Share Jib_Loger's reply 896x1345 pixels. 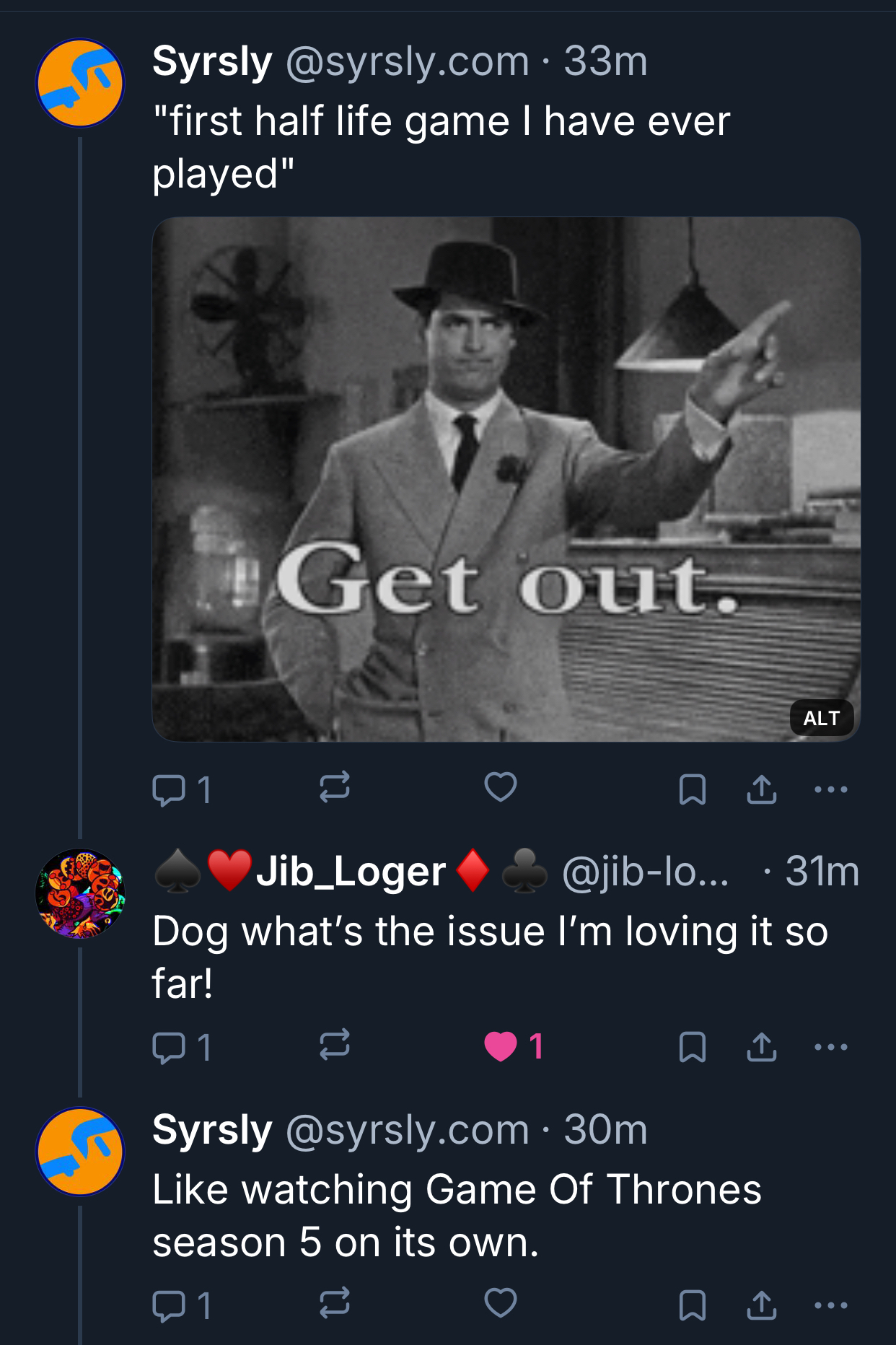[762, 1047]
